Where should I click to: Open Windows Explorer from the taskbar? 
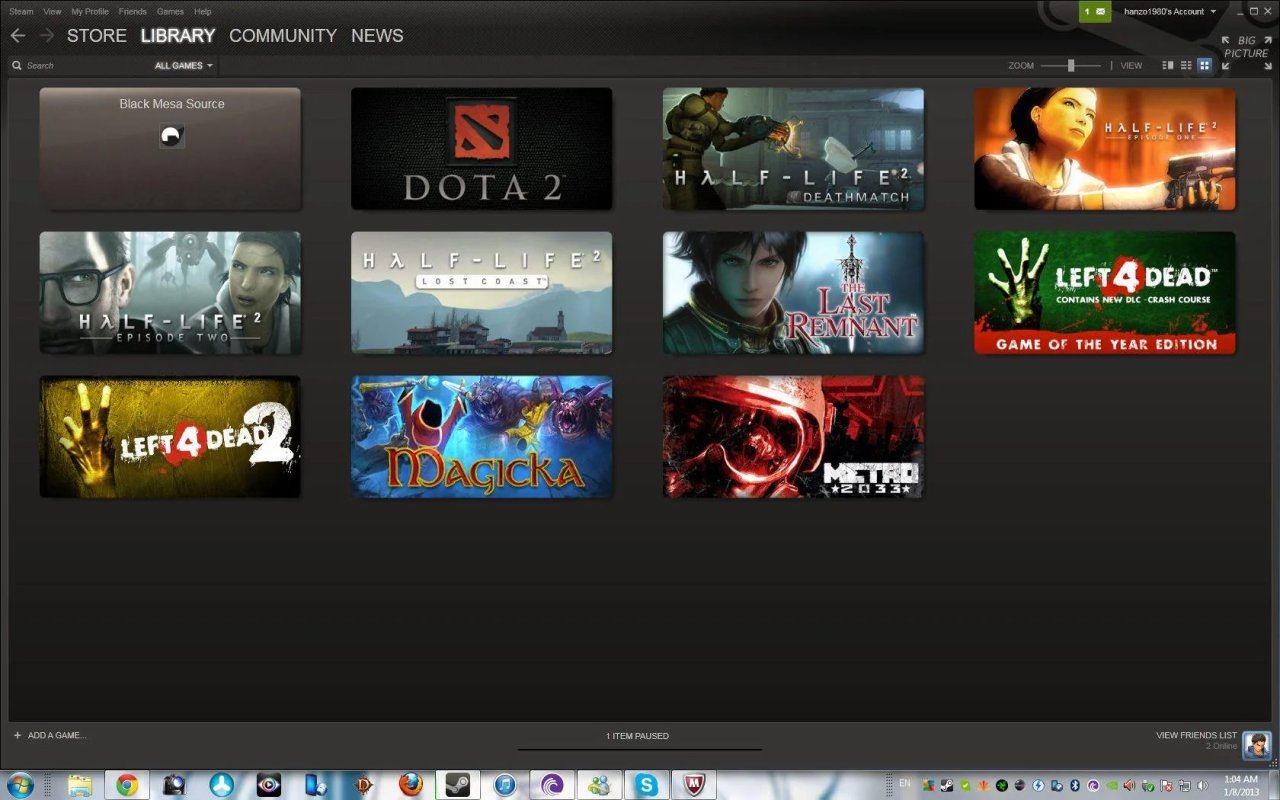(x=80, y=785)
